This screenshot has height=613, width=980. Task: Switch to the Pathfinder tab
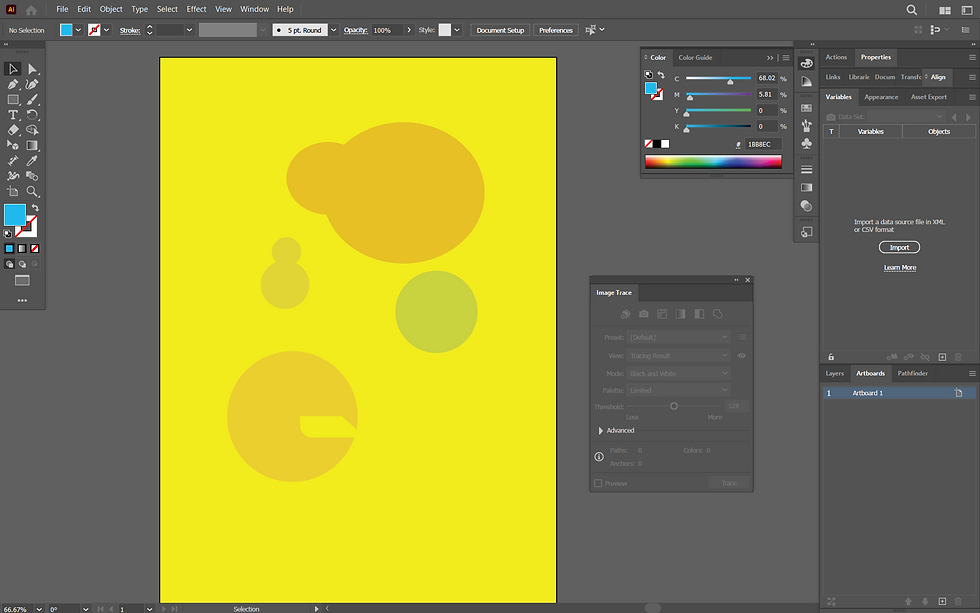pyautogui.click(x=912, y=374)
